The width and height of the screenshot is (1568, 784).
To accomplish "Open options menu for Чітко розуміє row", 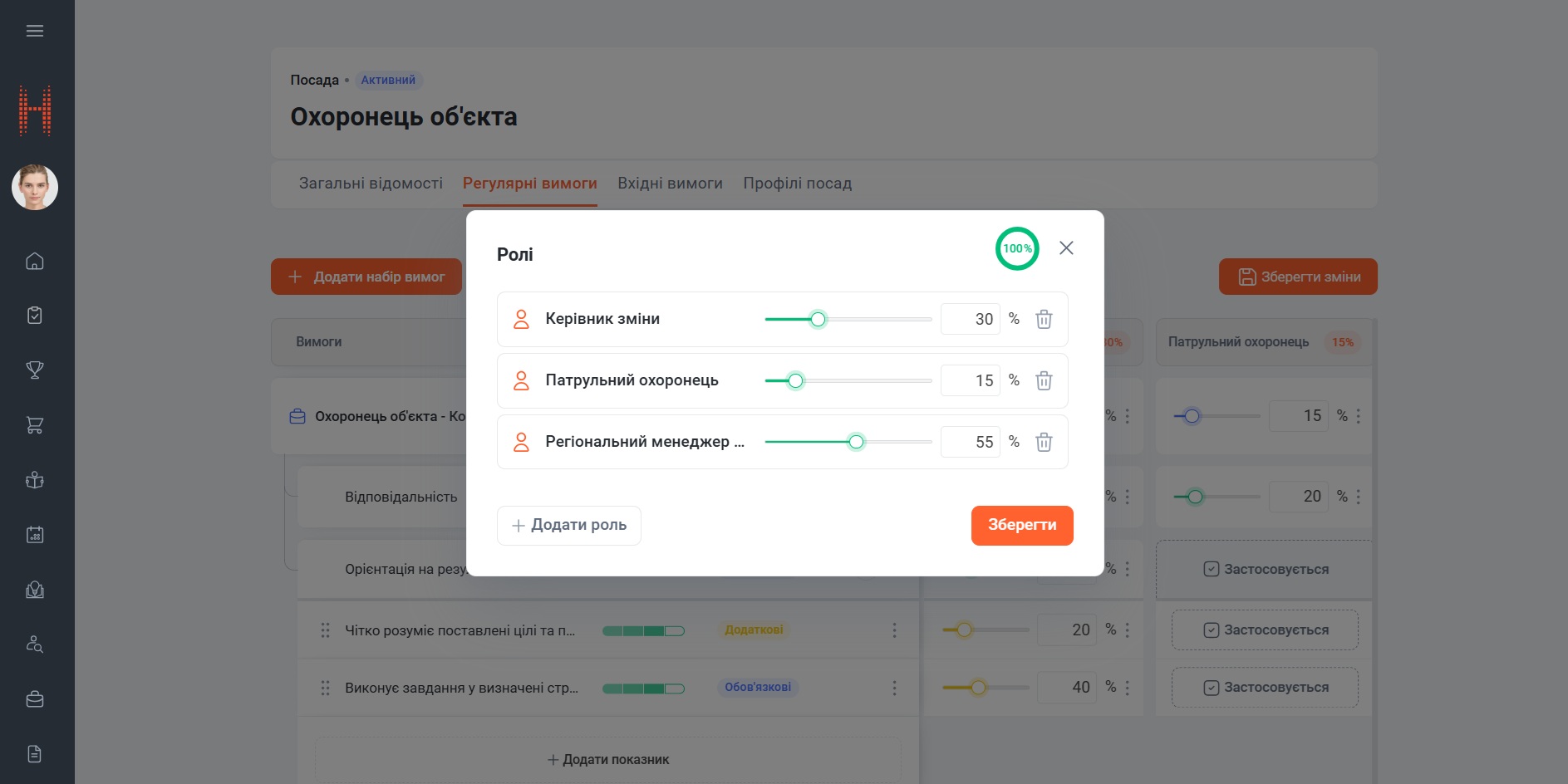I will (894, 630).
